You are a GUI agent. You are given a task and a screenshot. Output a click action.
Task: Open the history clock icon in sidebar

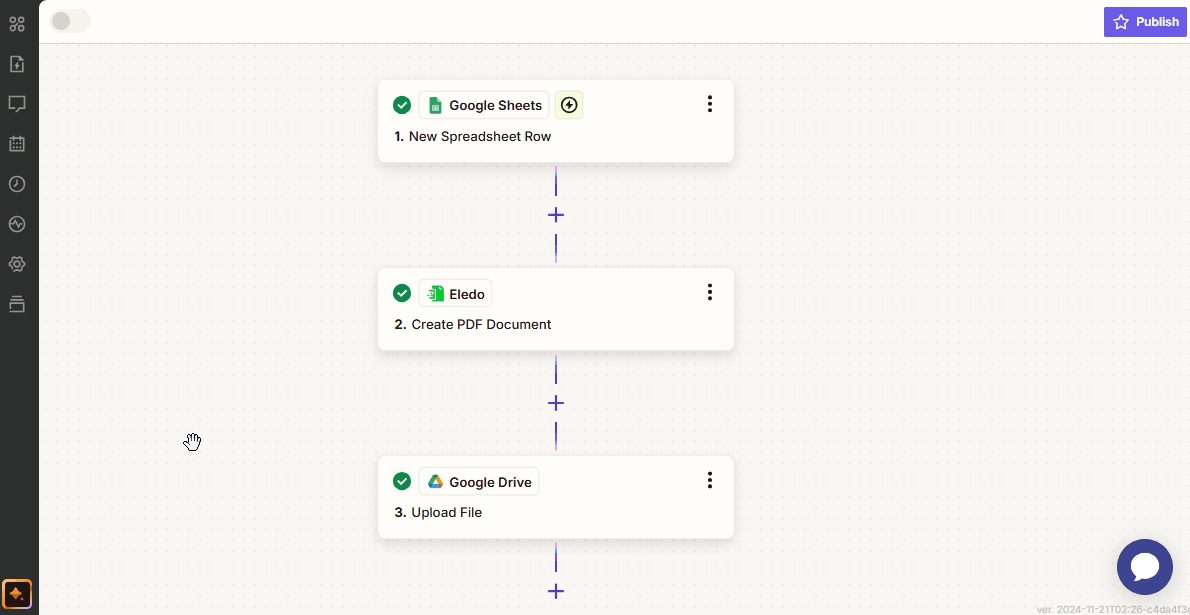click(x=17, y=184)
